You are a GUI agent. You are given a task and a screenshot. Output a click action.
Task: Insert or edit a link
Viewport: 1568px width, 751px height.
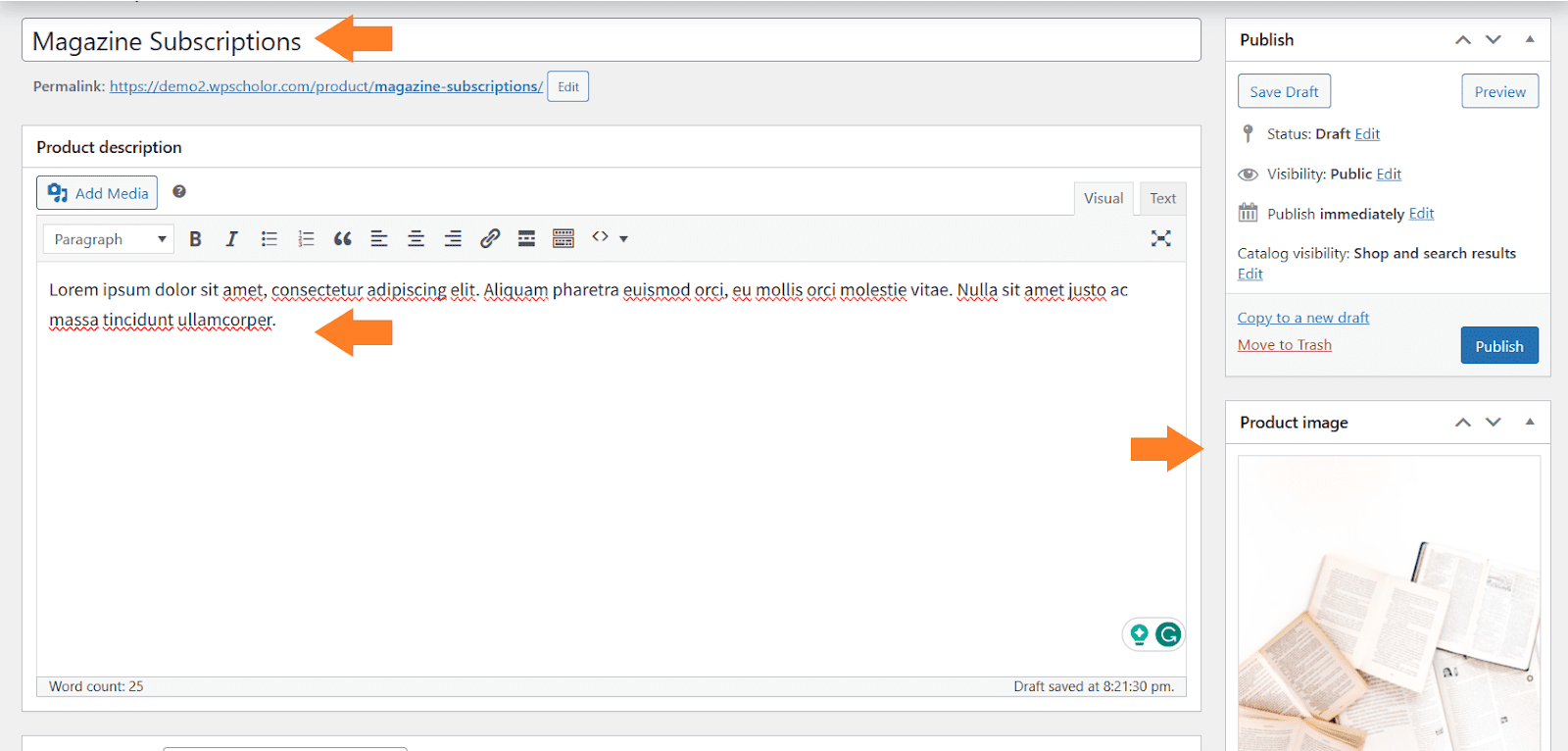click(490, 238)
